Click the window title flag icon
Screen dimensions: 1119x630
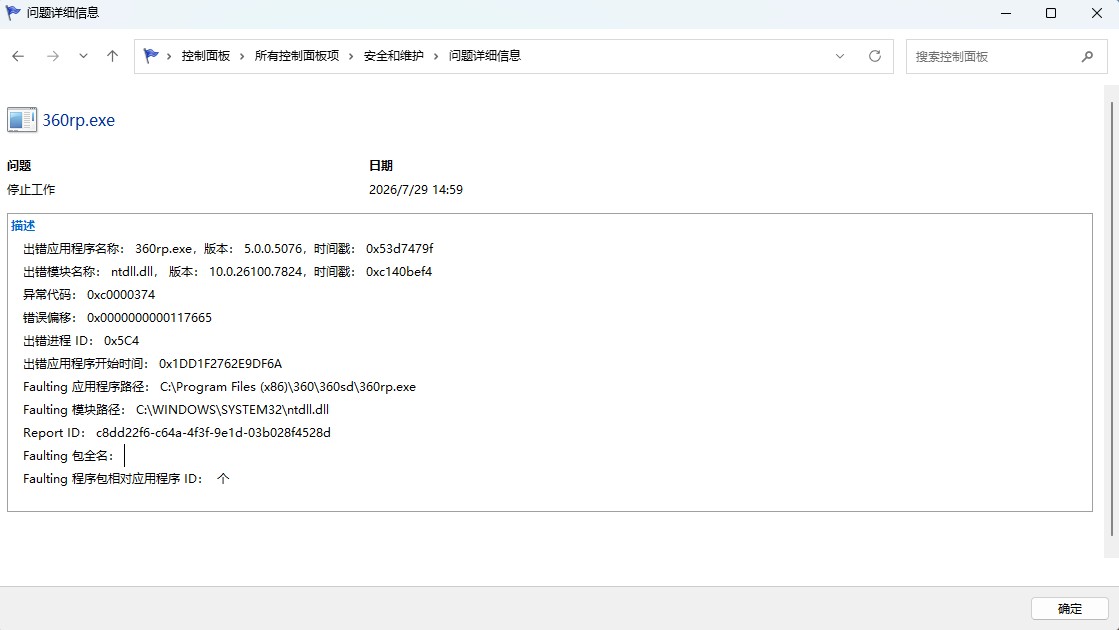coord(13,13)
